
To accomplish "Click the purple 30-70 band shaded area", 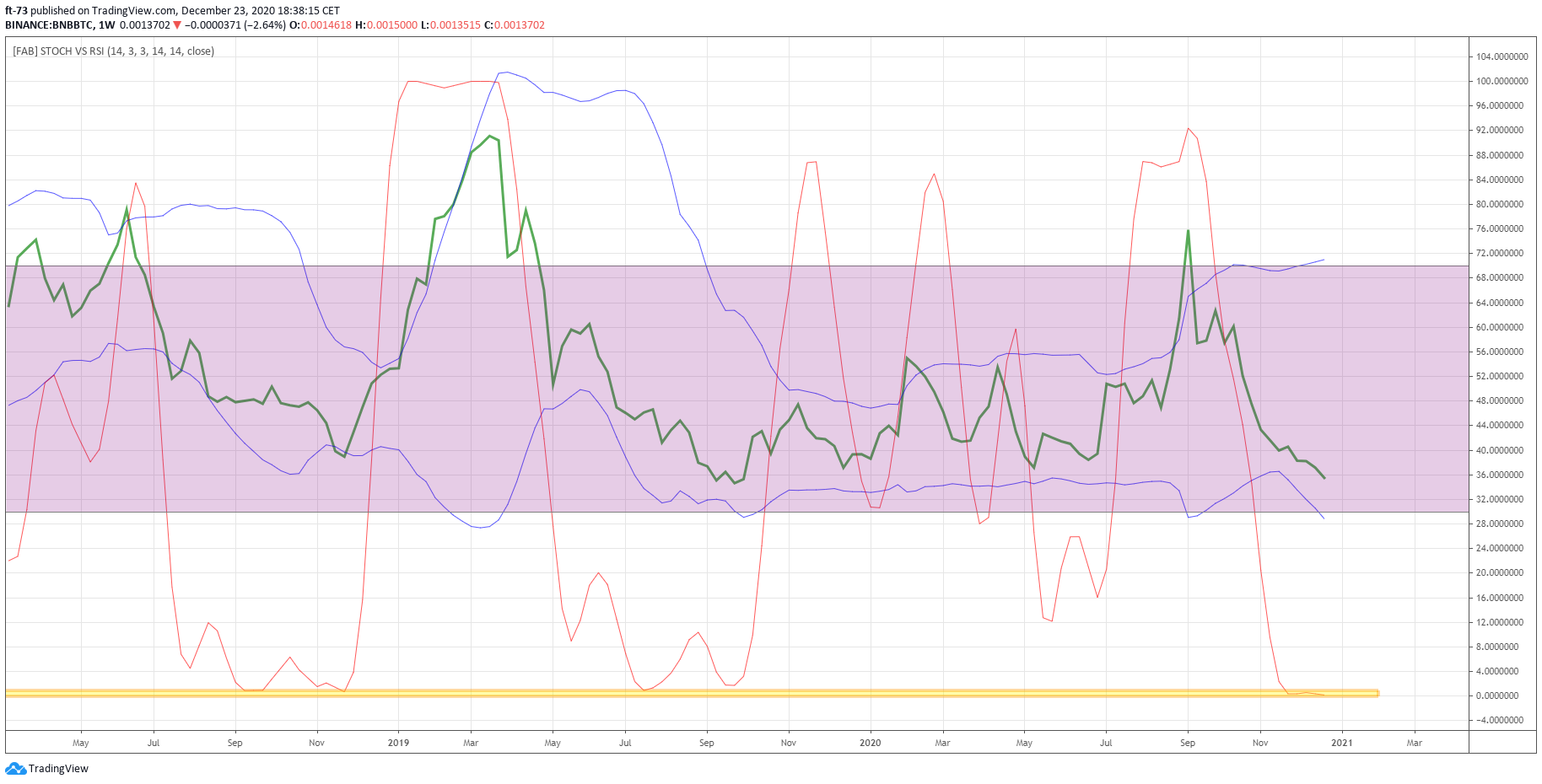I will click(x=736, y=389).
